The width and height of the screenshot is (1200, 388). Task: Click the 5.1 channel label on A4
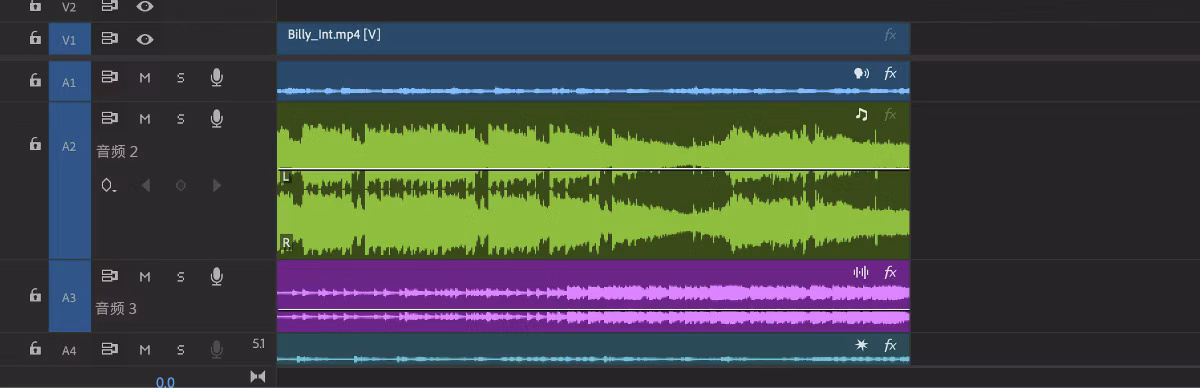[x=258, y=344]
